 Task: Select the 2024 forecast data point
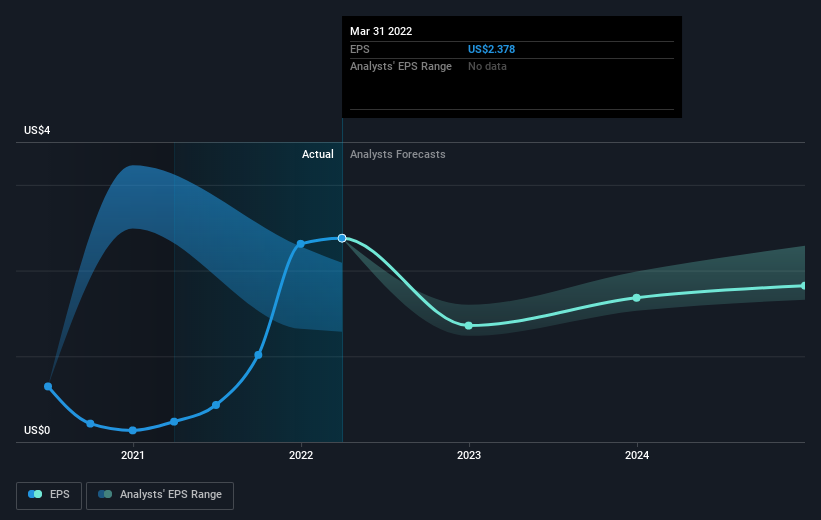[x=637, y=298]
